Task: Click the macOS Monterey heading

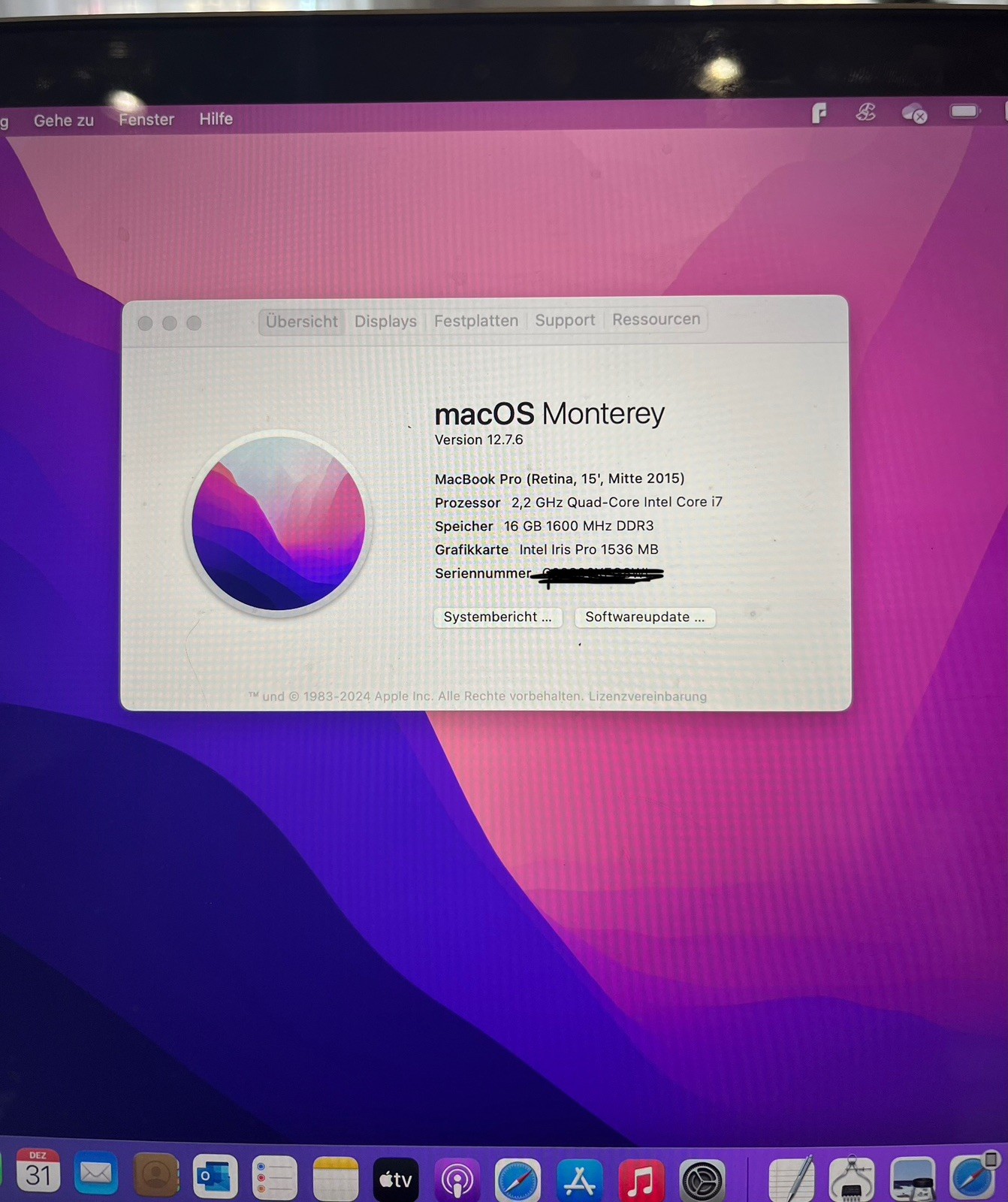Action: 550,414
